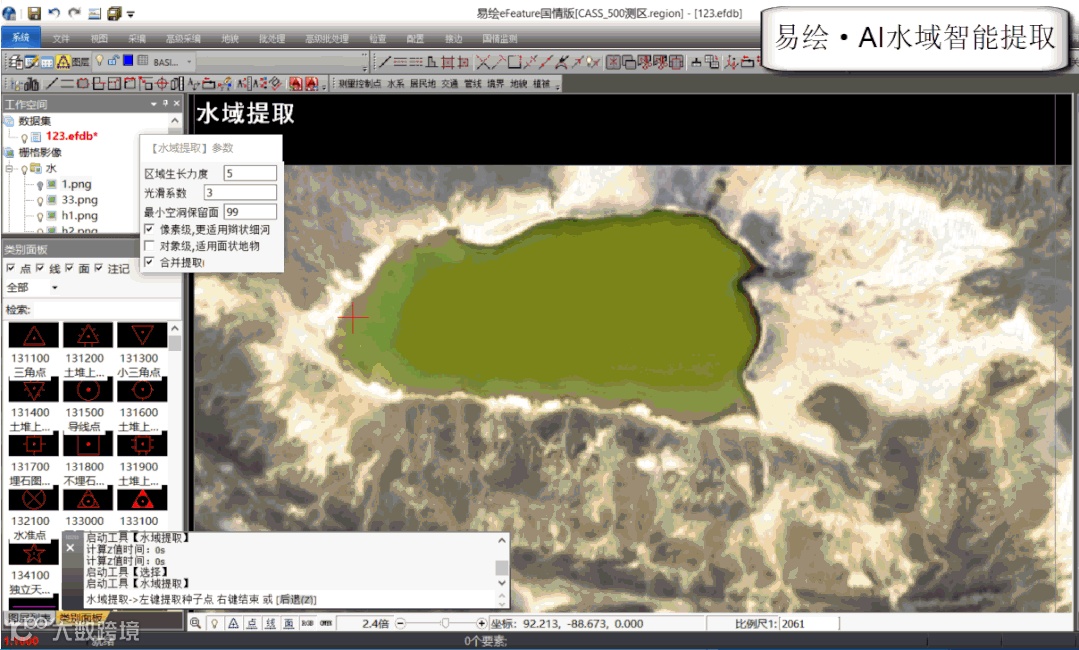This screenshot has height=650, width=1079.
Task: Click the second red A annotation icon
Action: pyautogui.click(x=312, y=84)
